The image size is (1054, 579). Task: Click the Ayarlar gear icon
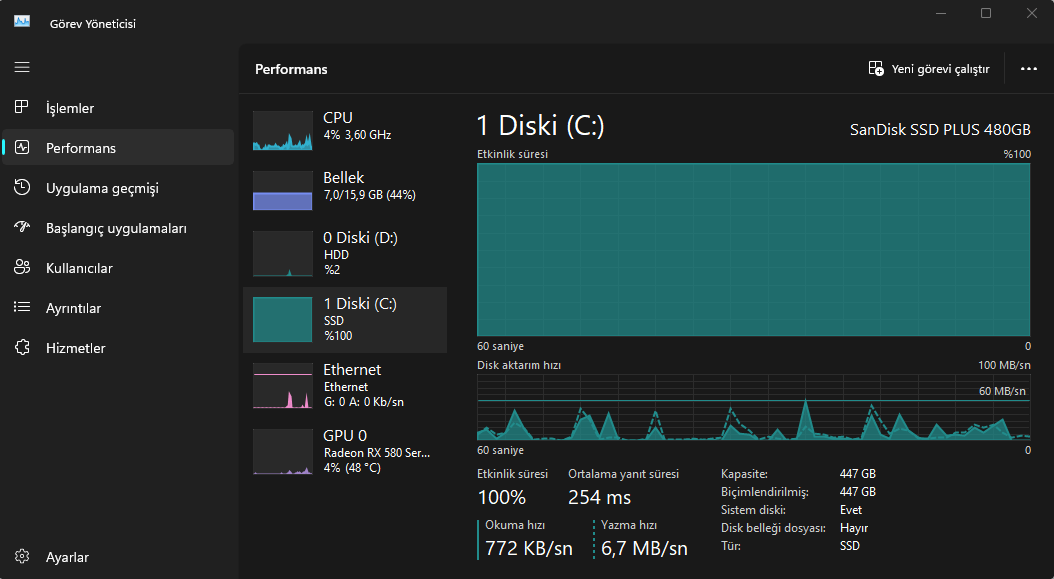click(x=22, y=557)
